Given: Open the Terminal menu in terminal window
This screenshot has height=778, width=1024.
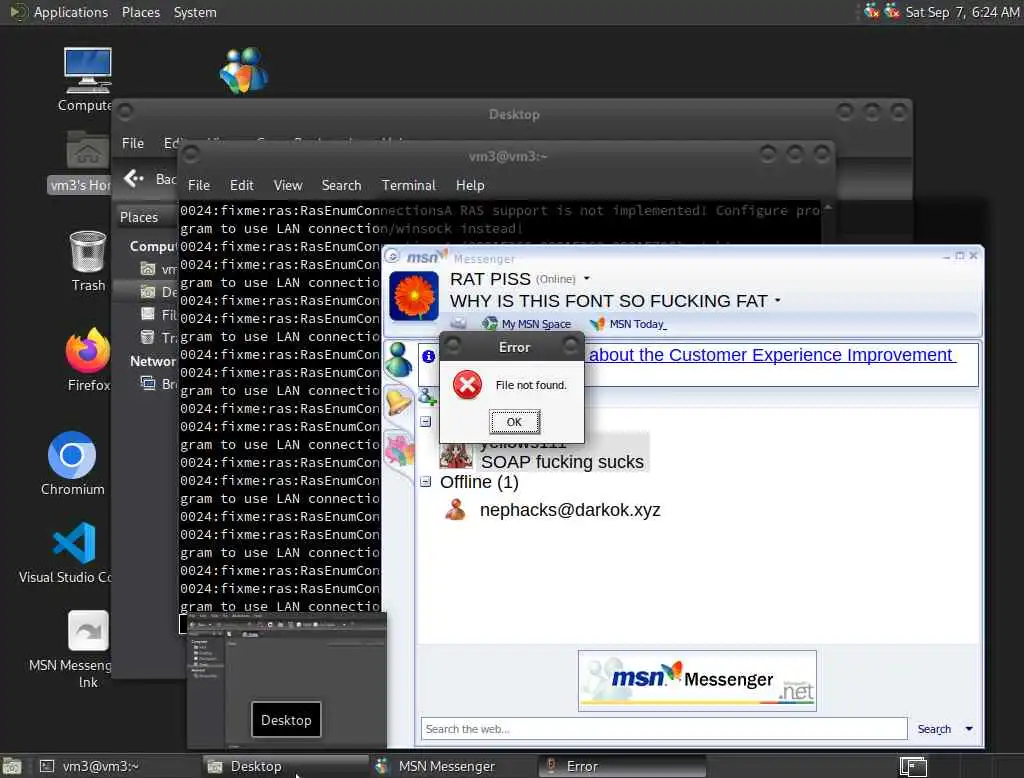Looking at the screenshot, I should (x=408, y=186).
